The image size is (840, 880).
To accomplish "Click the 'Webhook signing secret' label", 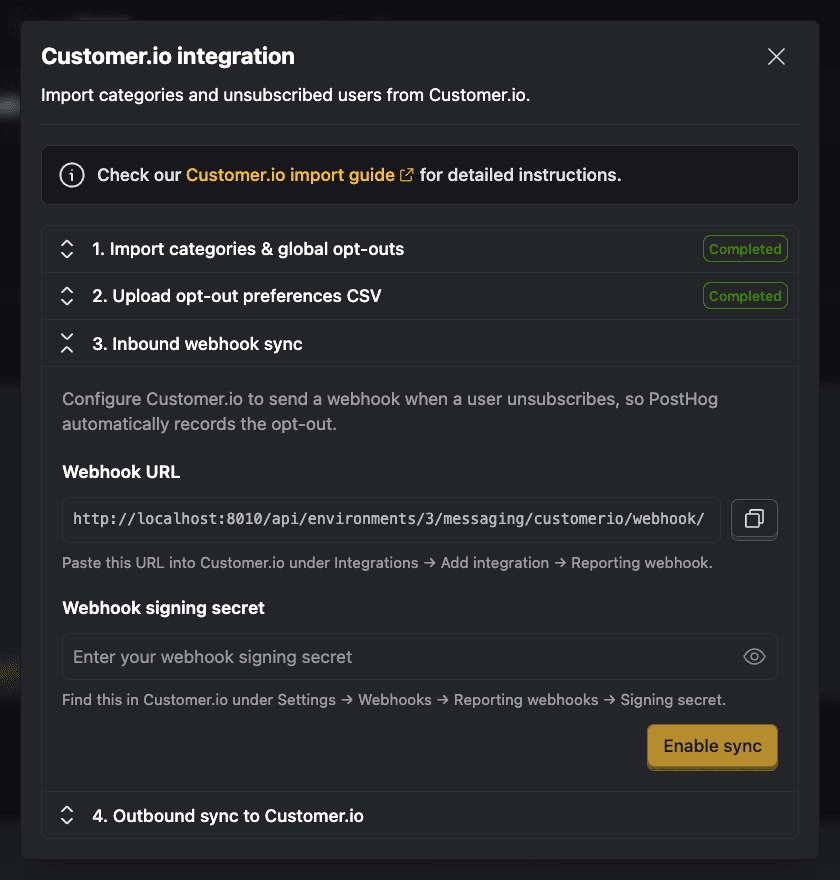I will (163, 608).
